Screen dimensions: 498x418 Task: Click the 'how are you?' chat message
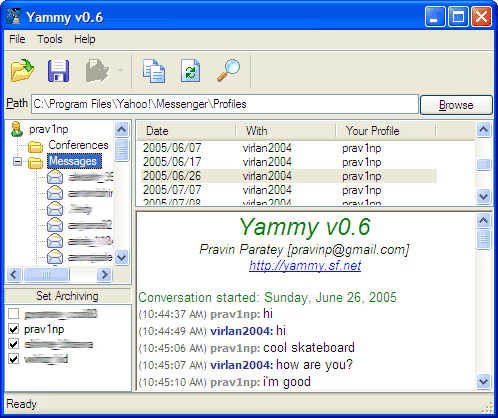[x=314, y=365]
